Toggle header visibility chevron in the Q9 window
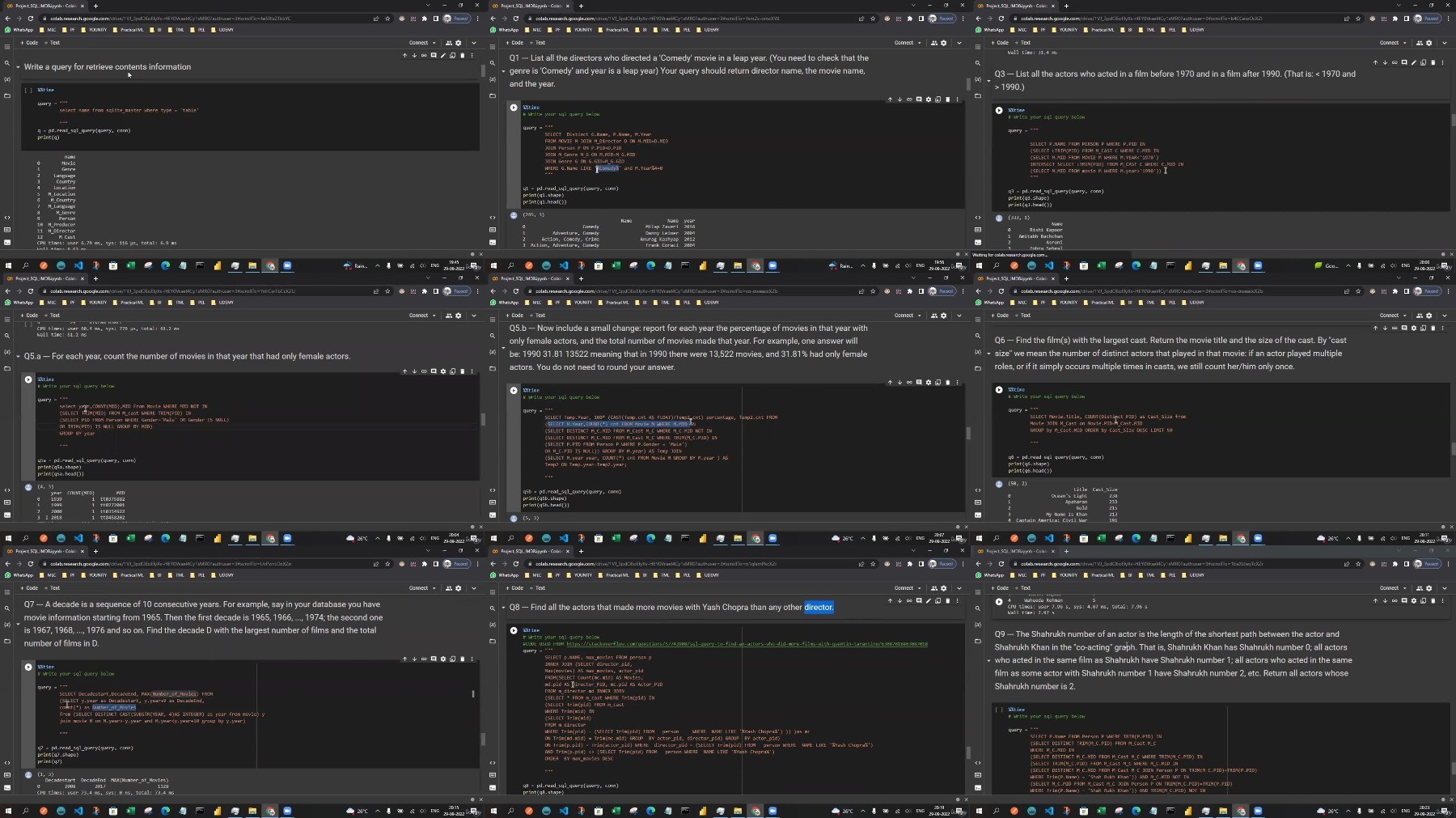The height and width of the screenshot is (818, 1456). coord(1444,588)
